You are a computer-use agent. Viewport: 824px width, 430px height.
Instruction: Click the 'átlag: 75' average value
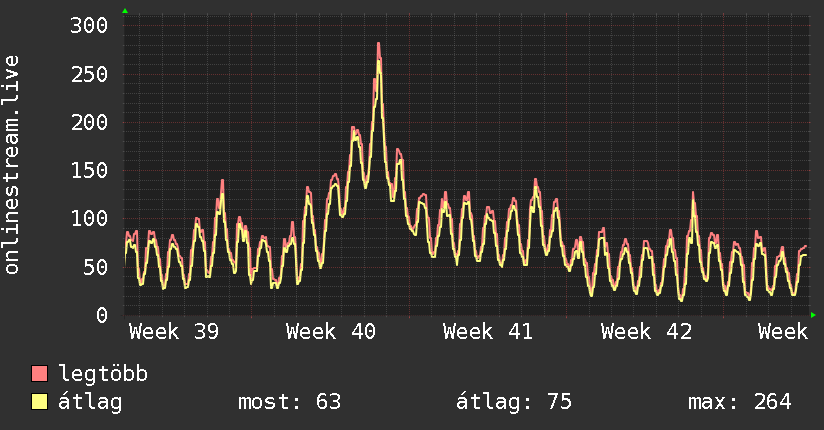click(513, 402)
